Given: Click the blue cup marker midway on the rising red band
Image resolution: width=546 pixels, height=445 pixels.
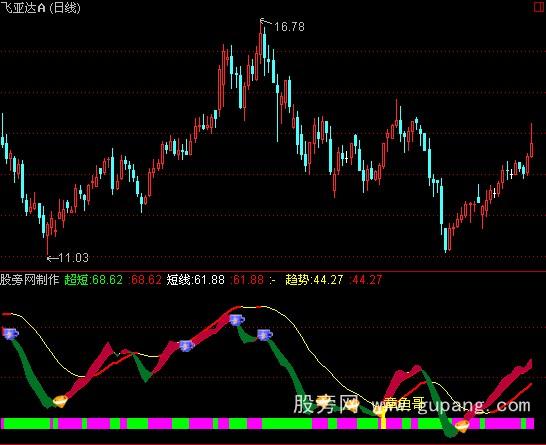Looking at the screenshot, I should [187, 345].
